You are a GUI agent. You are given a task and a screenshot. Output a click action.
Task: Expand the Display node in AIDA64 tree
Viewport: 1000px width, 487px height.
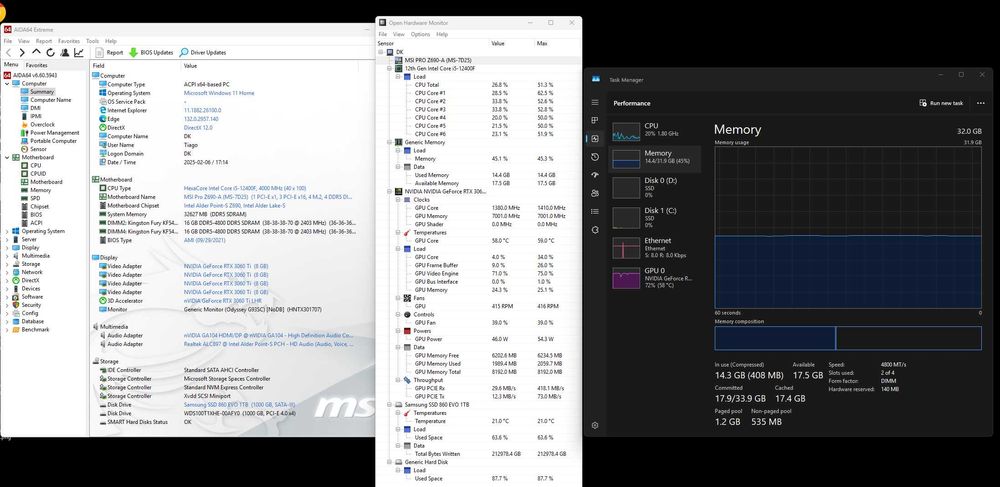[x=8, y=247]
